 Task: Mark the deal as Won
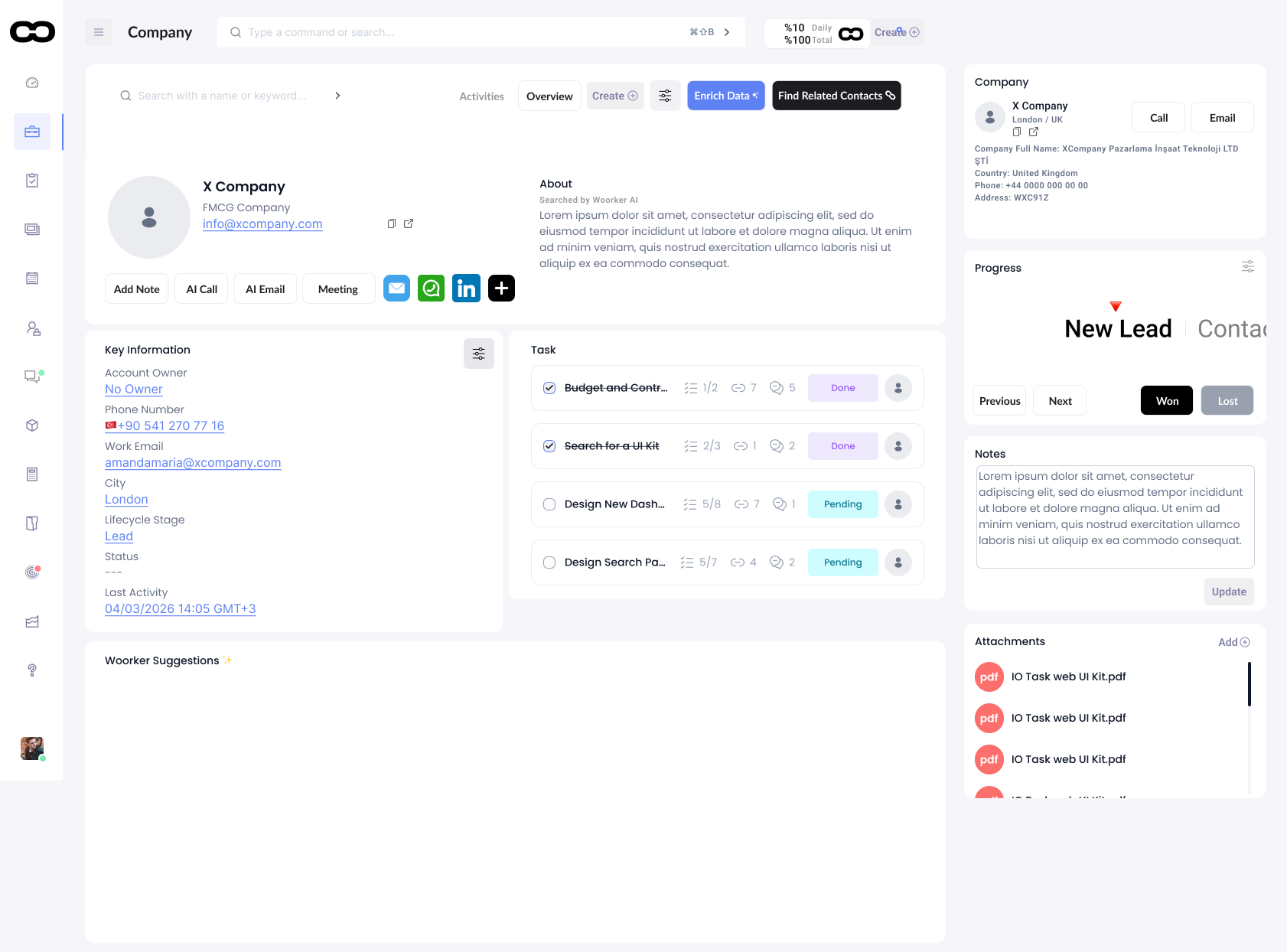pyautogui.click(x=1167, y=400)
